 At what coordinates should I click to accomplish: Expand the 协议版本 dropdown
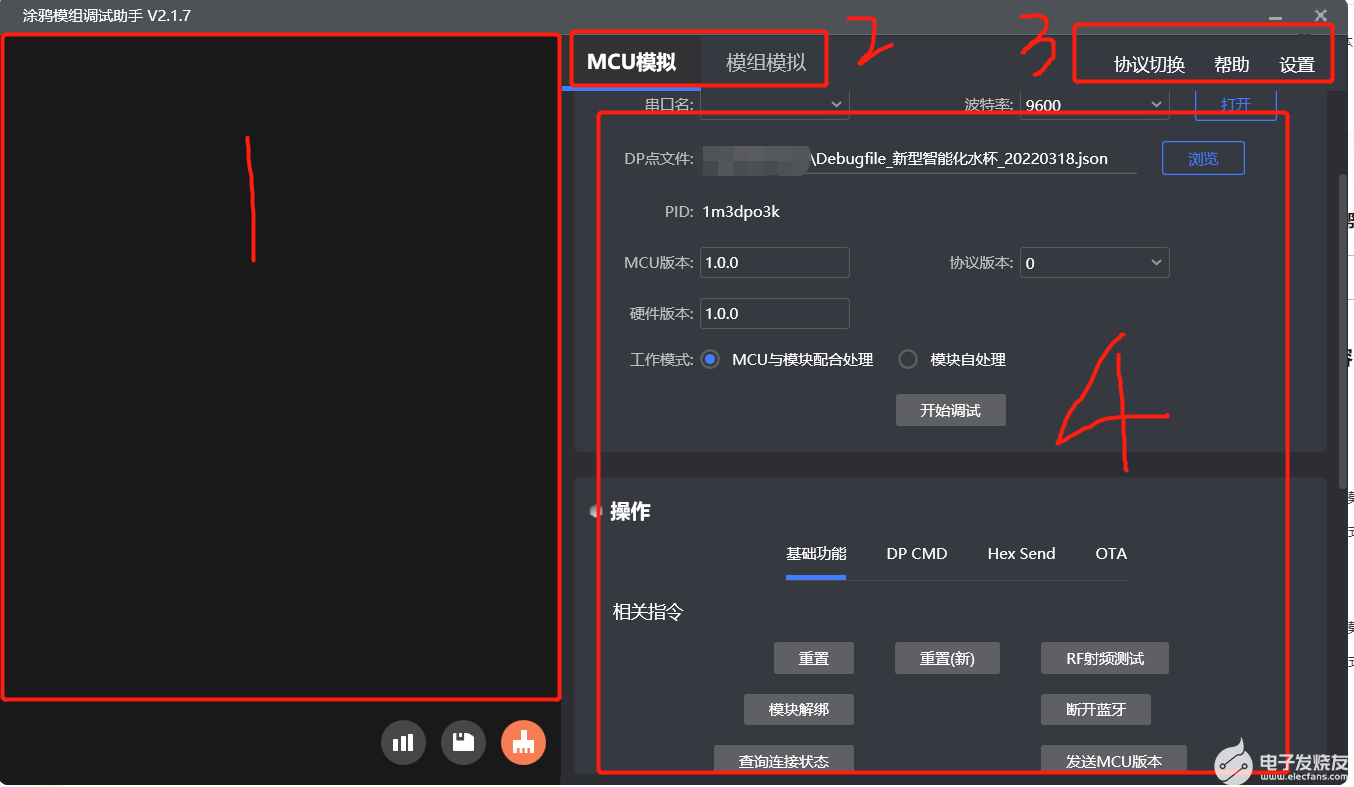(x=1095, y=263)
